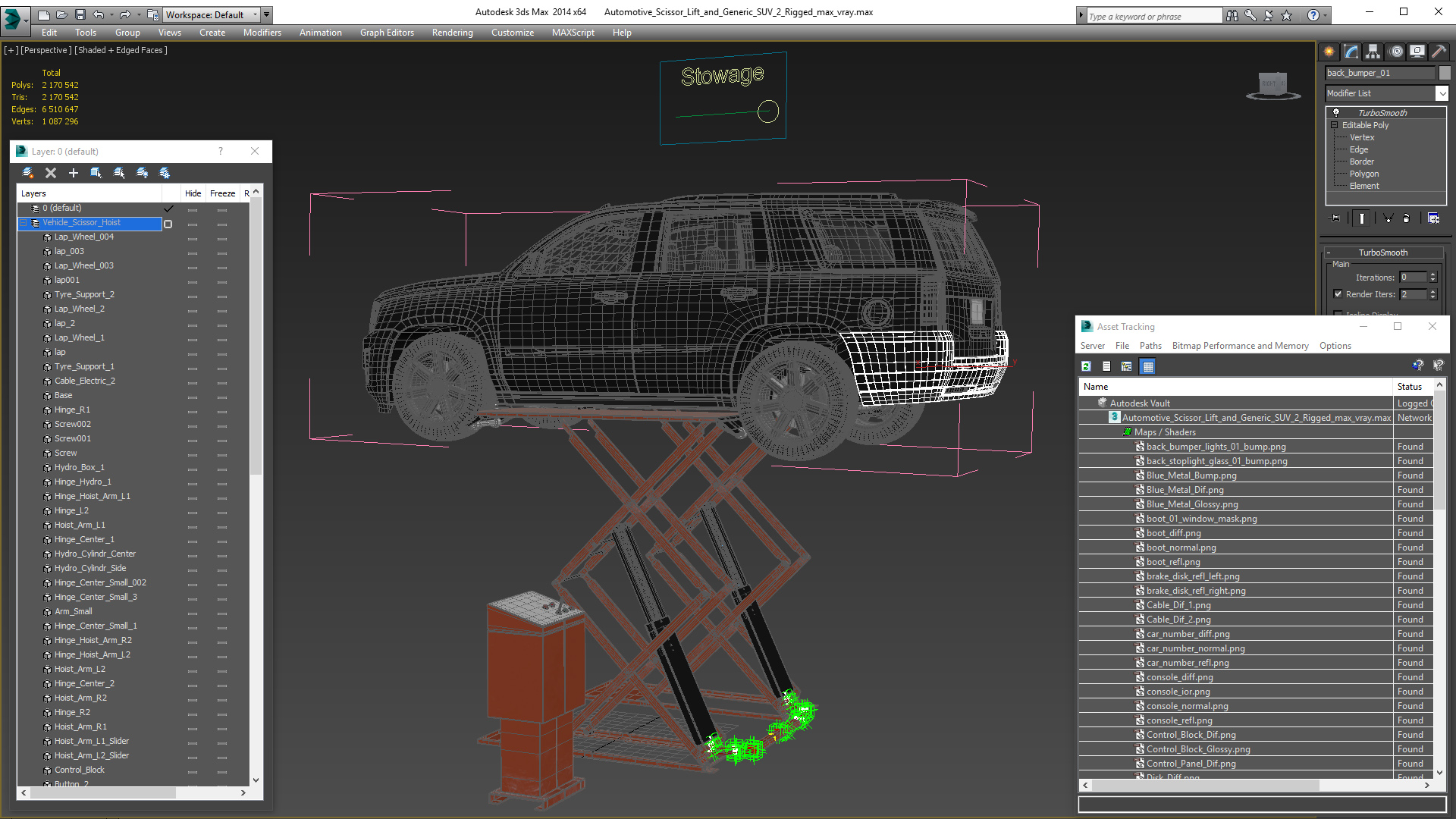The height and width of the screenshot is (819, 1456).
Task: Click the Perspective viewport label
Action: click(x=45, y=50)
